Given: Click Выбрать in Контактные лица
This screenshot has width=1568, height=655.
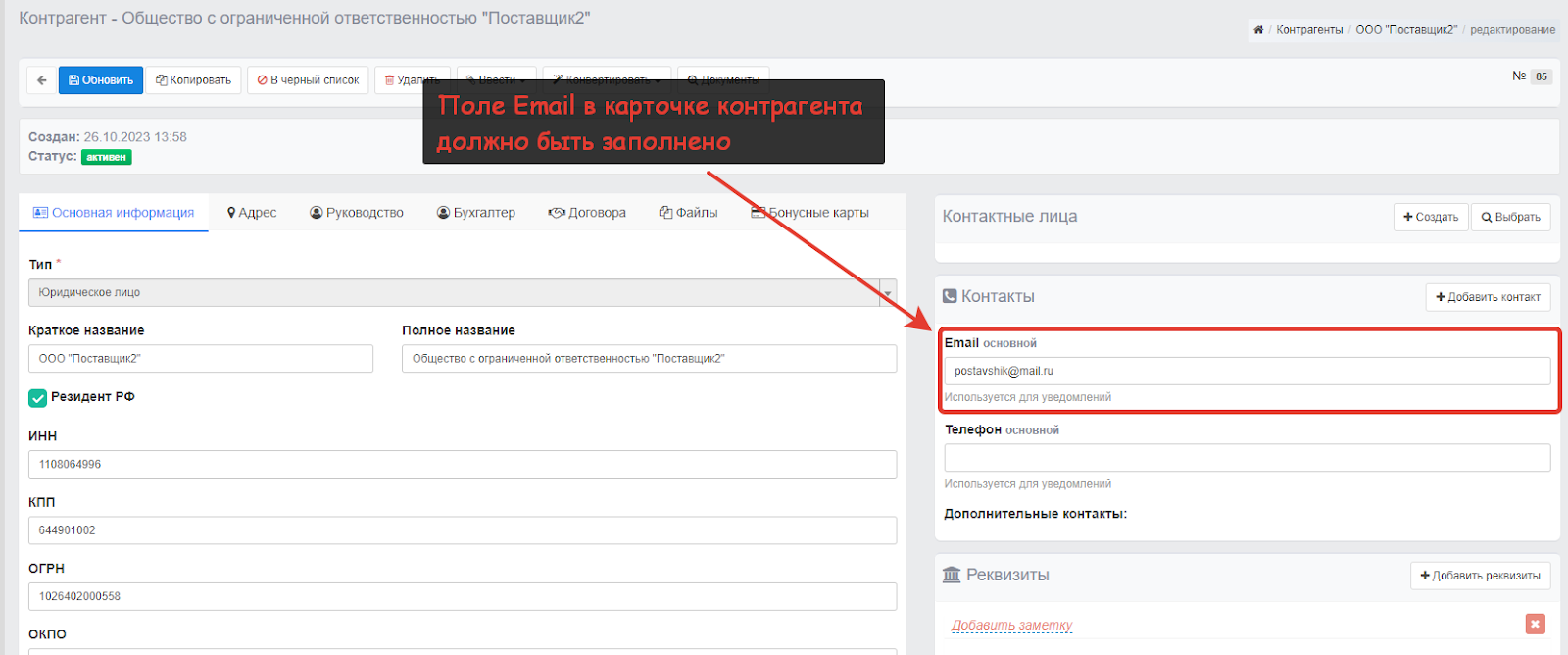Looking at the screenshot, I should point(1510,218).
